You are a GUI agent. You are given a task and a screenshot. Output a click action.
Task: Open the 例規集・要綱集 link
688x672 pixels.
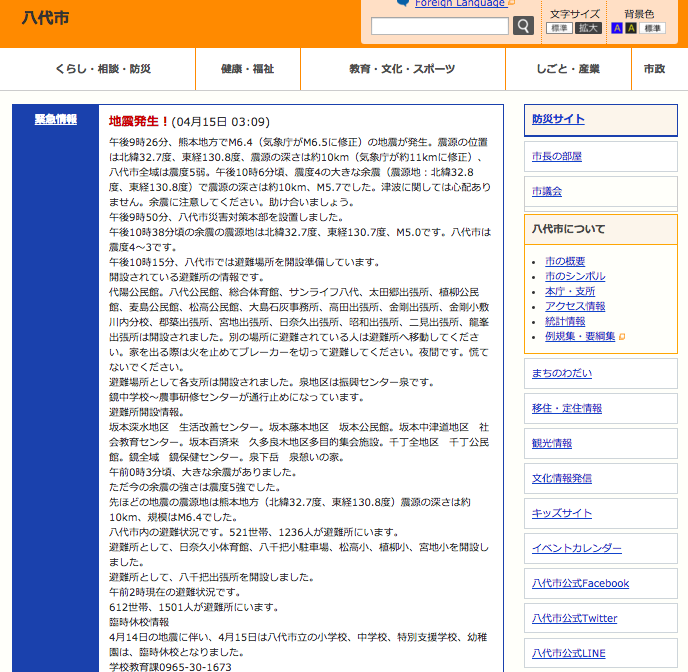pos(580,336)
